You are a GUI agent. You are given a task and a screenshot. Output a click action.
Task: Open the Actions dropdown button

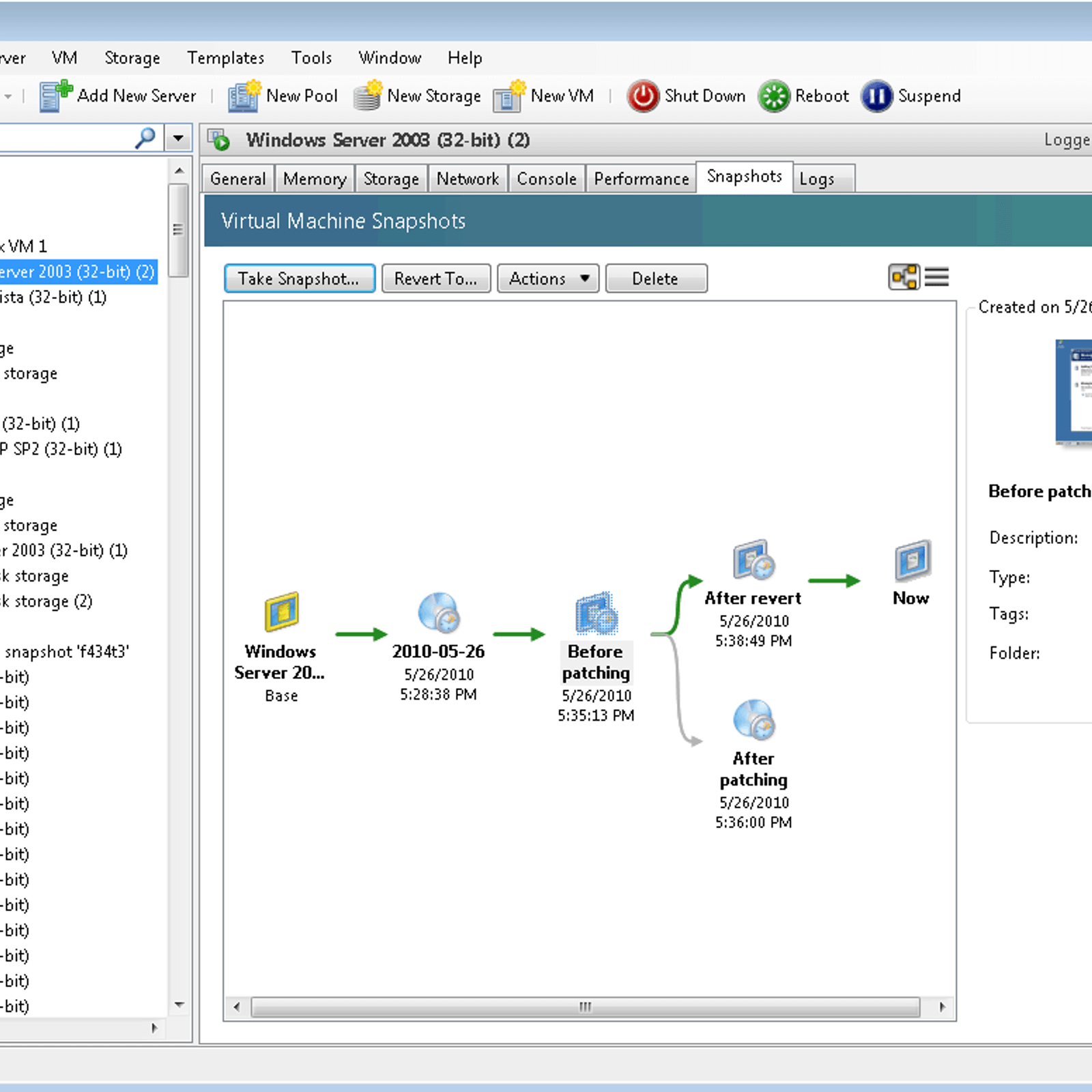pyautogui.click(x=548, y=278)
